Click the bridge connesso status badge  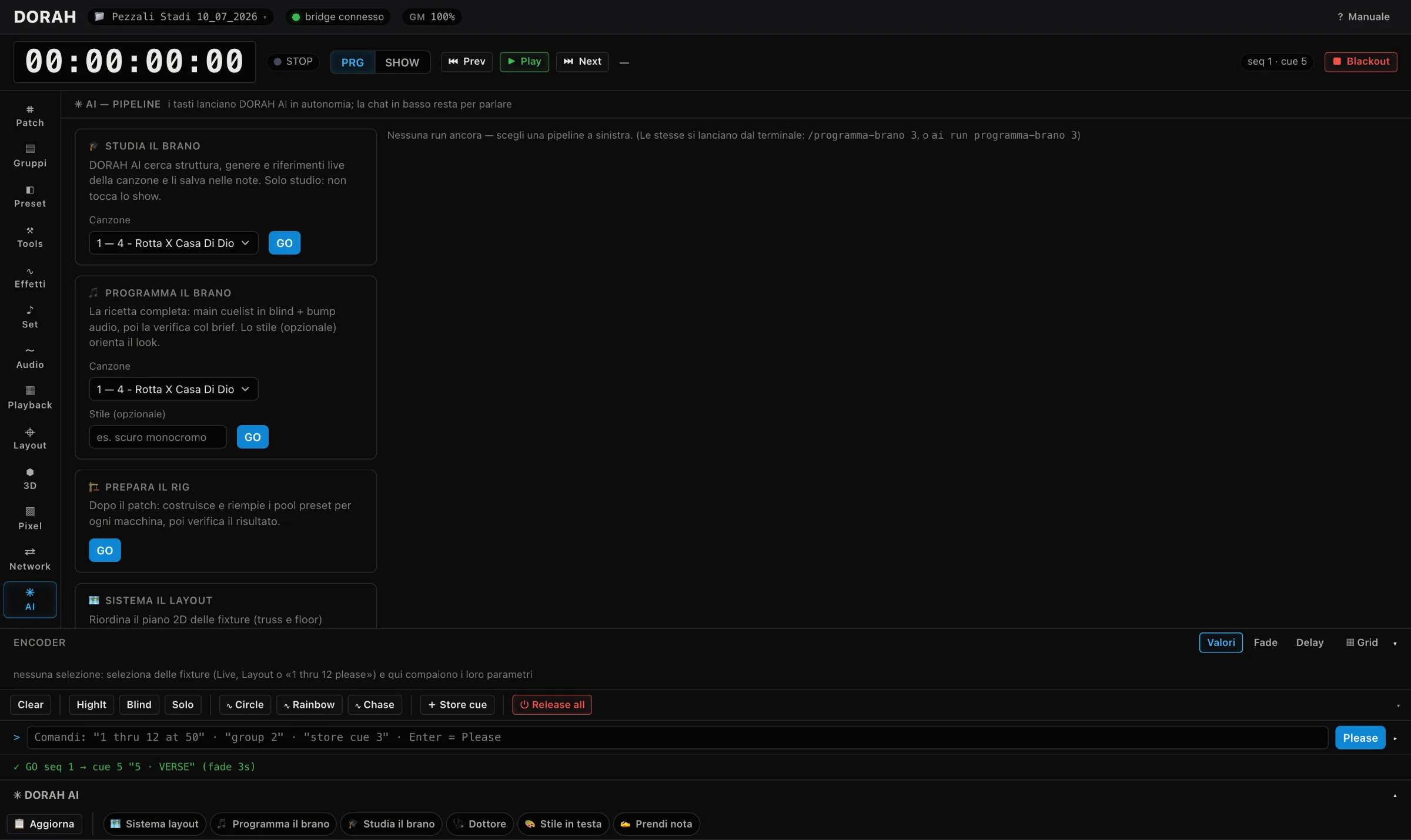click(338, 17)
